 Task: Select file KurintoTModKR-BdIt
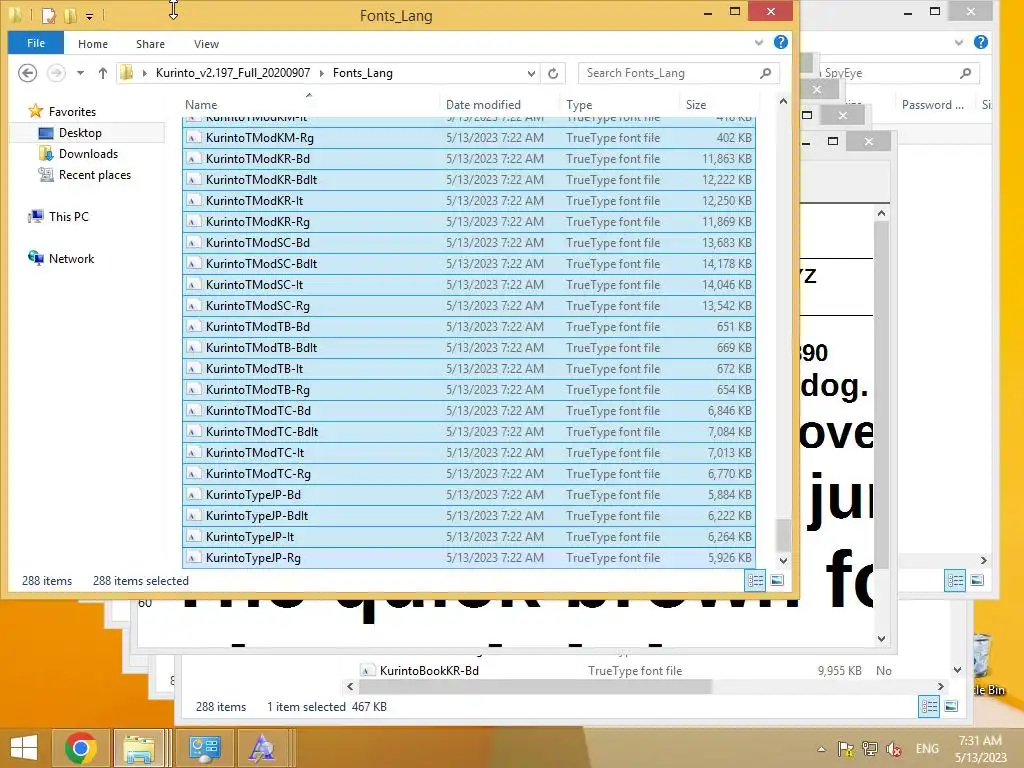click(x=469, y=180)
